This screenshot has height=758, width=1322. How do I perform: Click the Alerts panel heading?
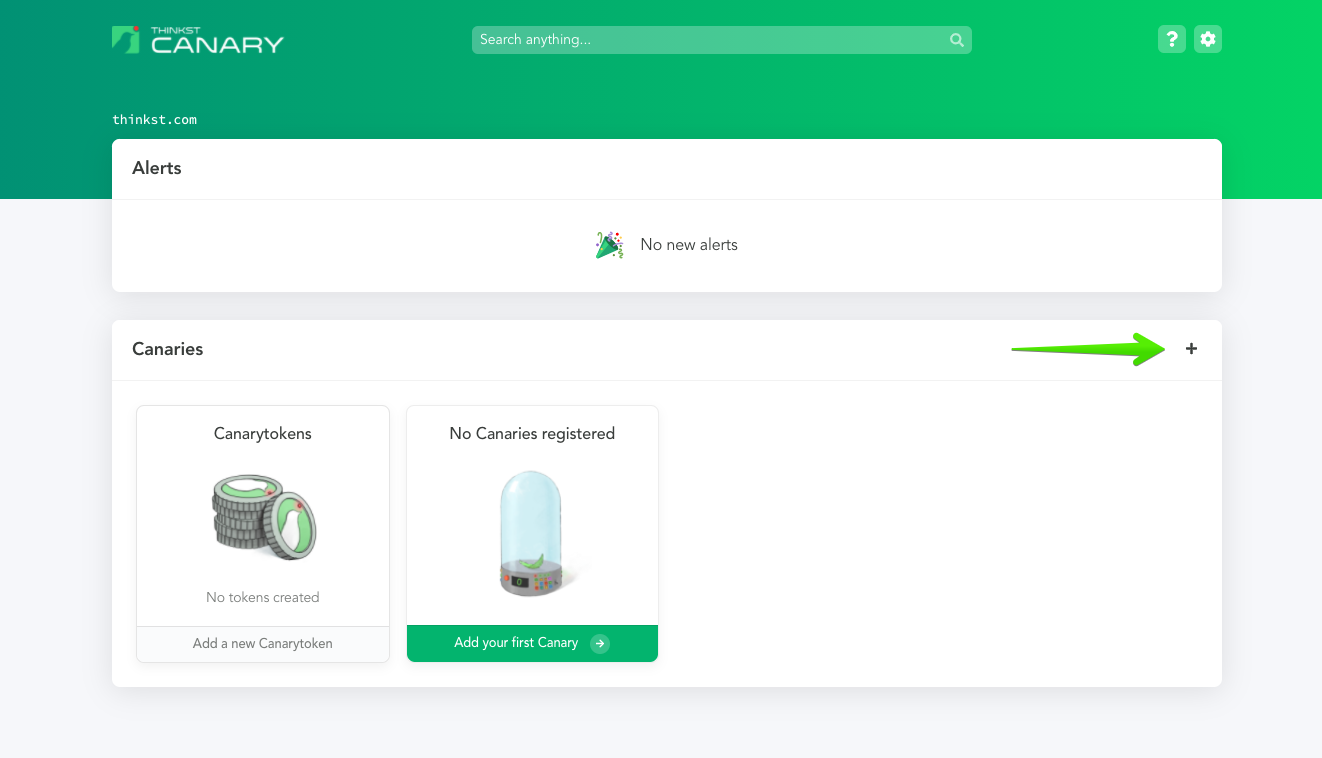coord(157,168)
